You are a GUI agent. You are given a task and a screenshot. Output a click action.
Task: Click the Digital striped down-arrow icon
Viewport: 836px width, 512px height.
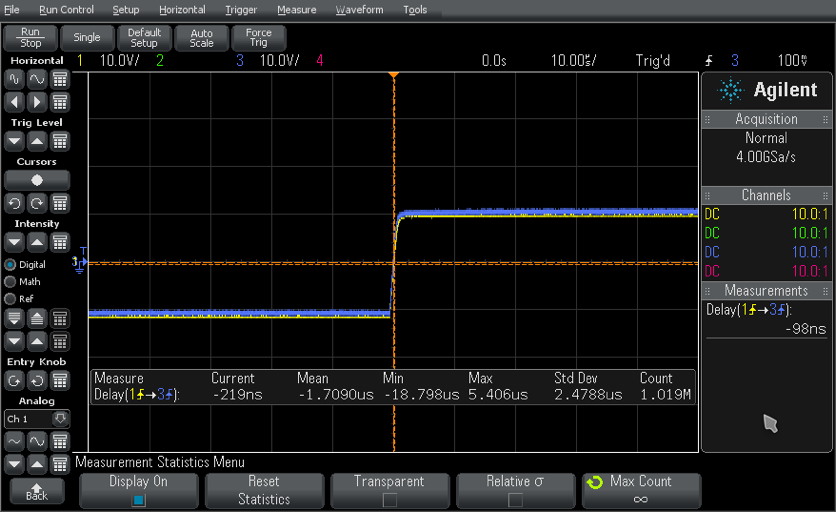click(14, 319)
